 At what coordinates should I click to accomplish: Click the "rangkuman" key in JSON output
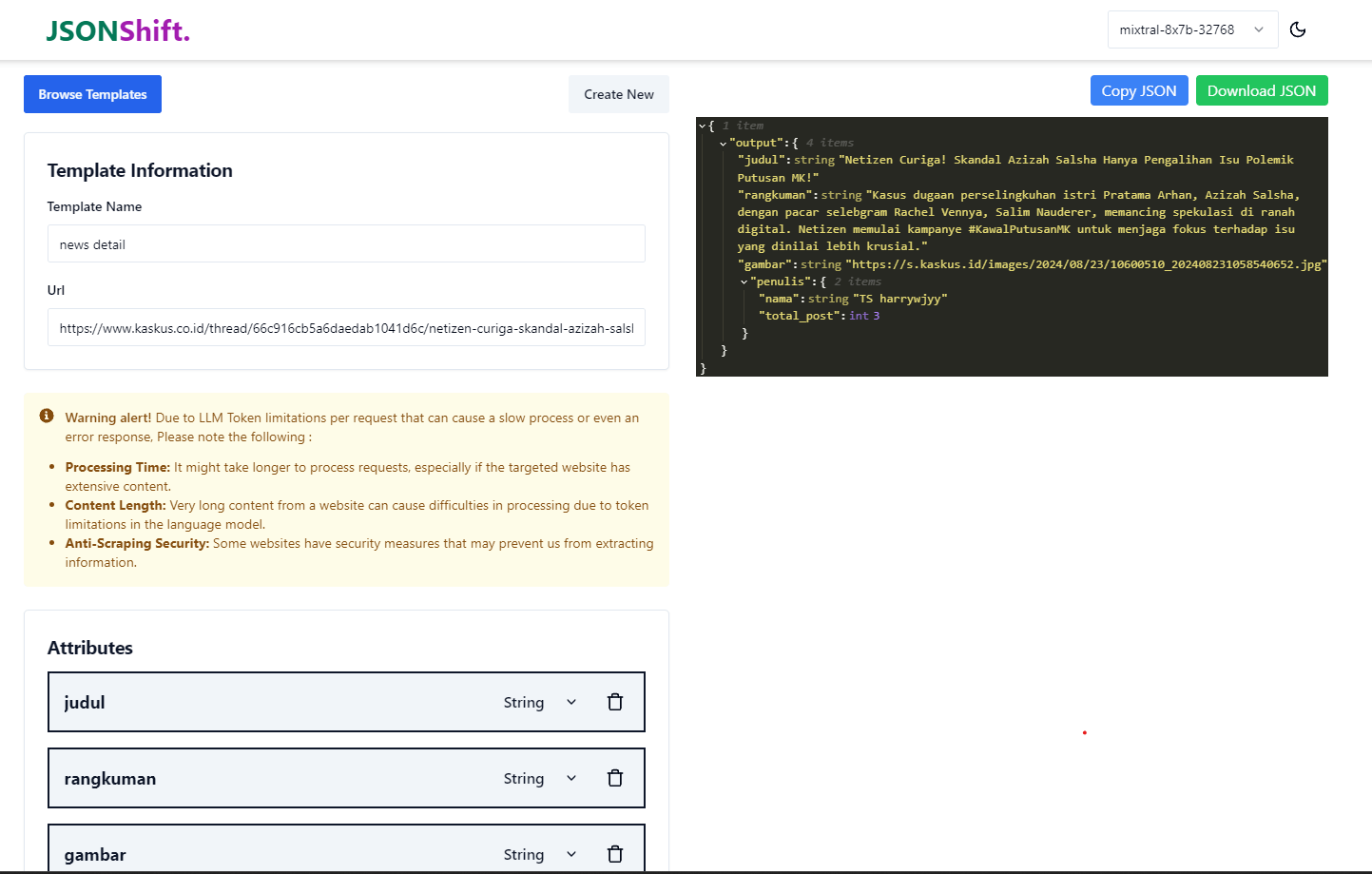pyautogui.click(x=776, y=195)
